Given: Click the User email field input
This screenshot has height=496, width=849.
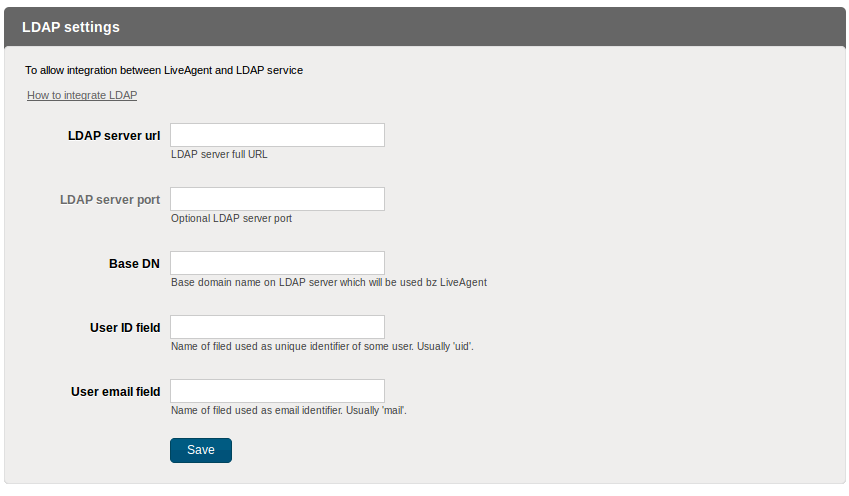Looking at the screenshot, I should (277, 391).
